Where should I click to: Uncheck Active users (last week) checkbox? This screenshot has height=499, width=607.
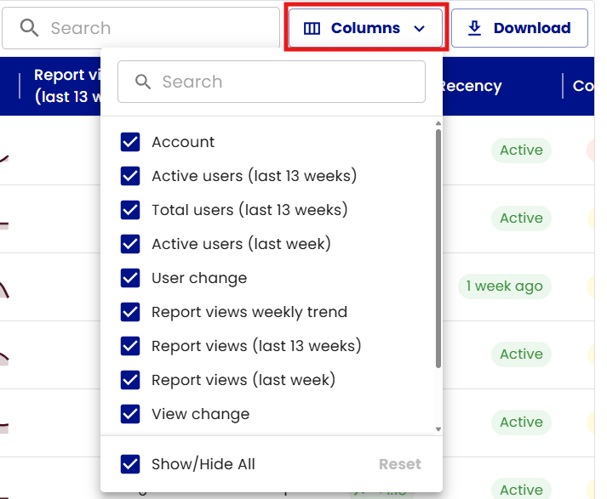point(130,244)
